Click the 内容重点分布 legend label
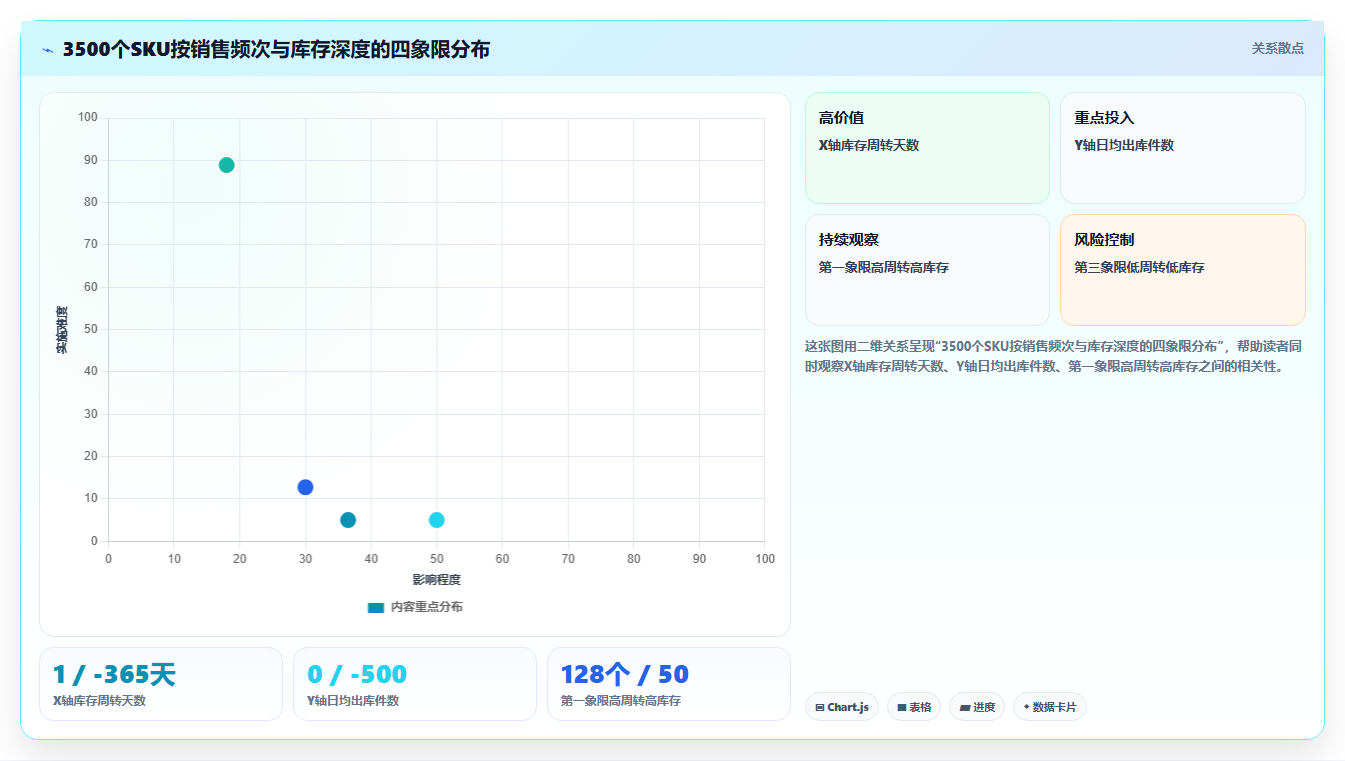The height and width of the screenshot is (761, 1345). (427, 607)
